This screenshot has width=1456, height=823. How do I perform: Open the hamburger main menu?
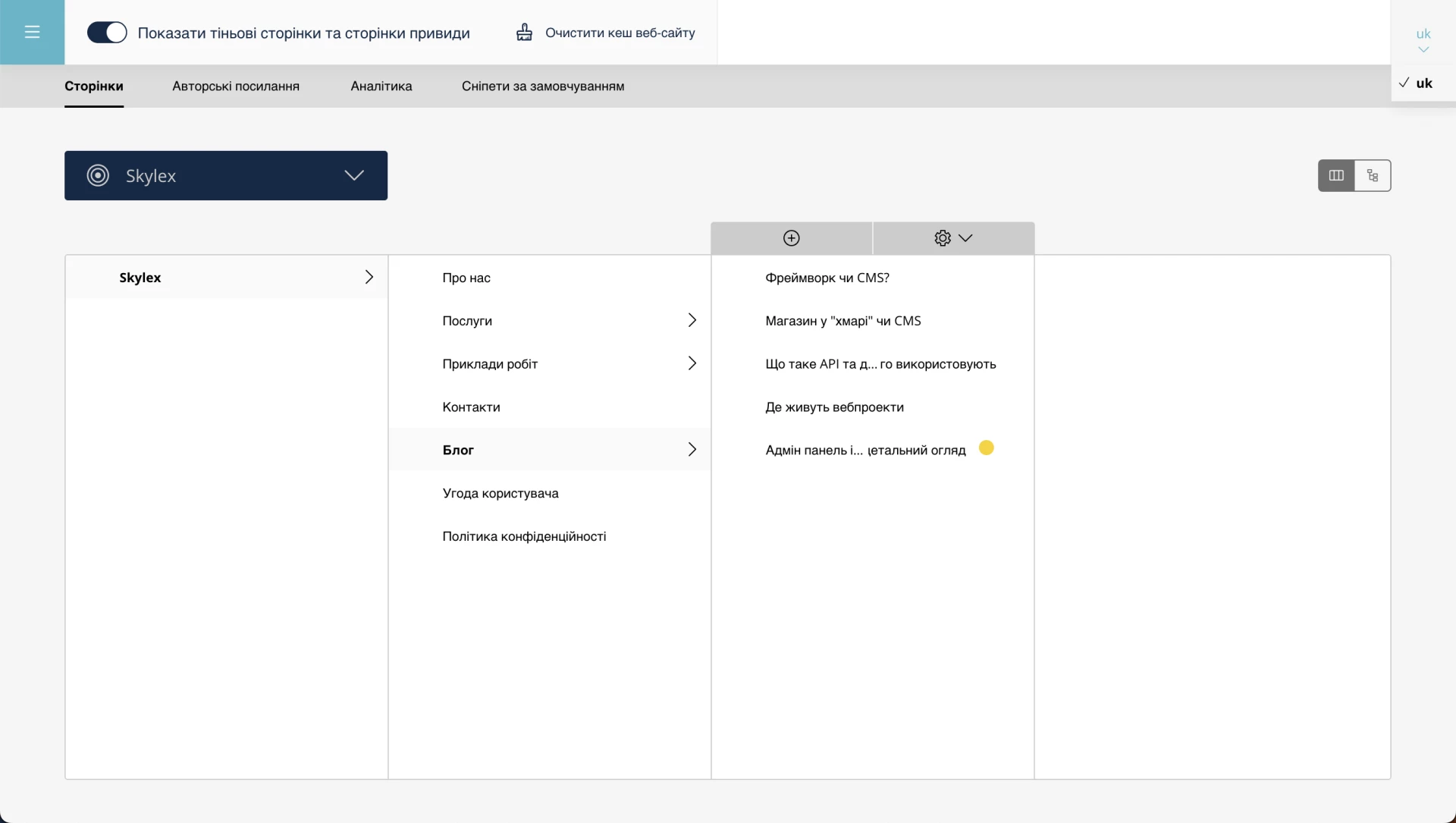click(x=32, y=32)
